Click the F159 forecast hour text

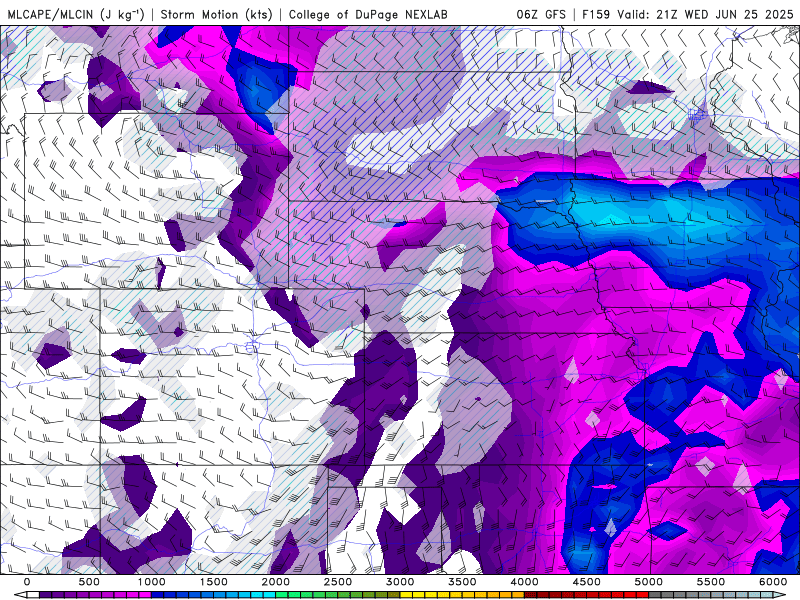[x=596, y=15]
